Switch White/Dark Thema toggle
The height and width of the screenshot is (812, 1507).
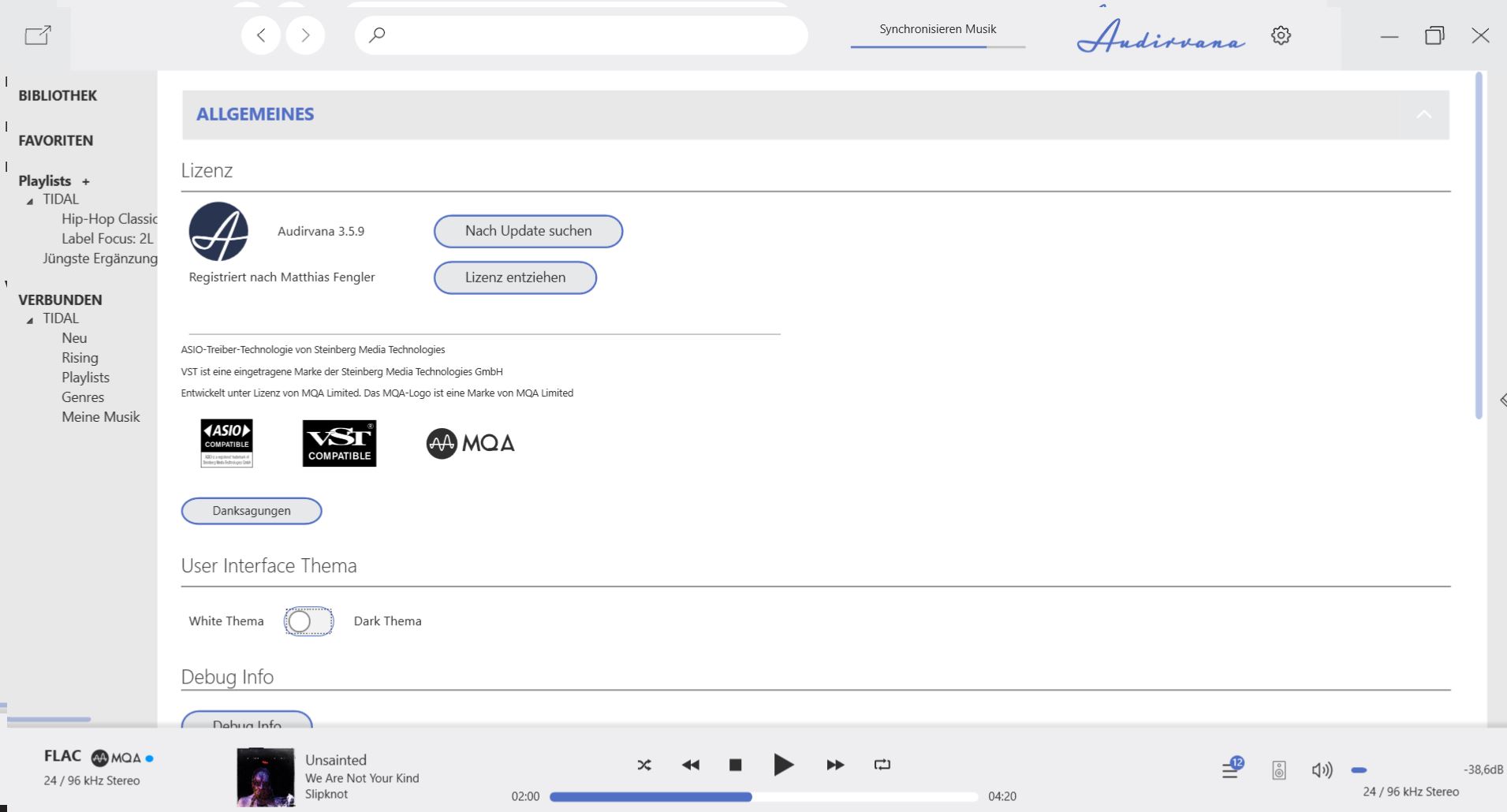coord(308,621)
